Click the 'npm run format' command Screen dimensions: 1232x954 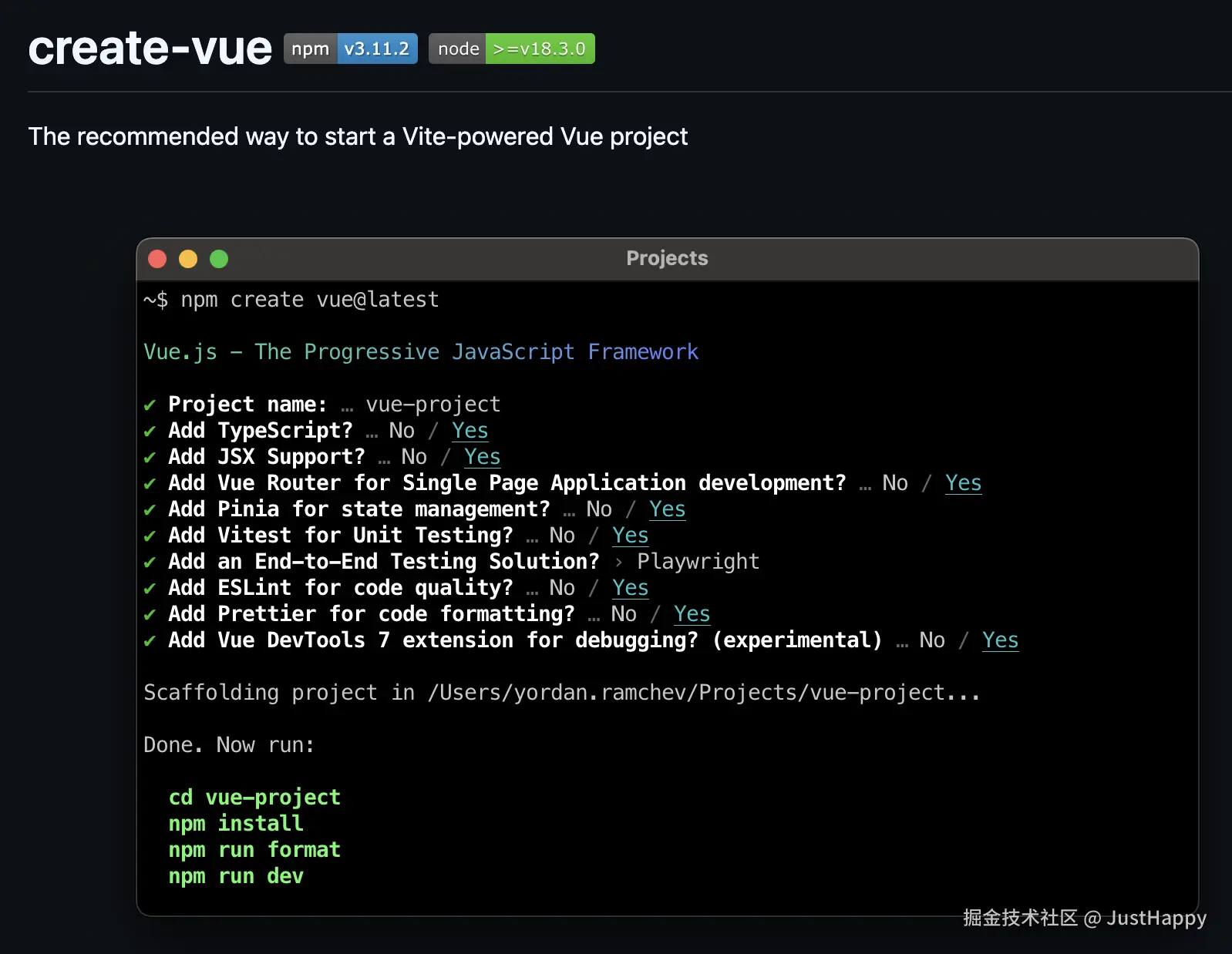tap(254, 849)
